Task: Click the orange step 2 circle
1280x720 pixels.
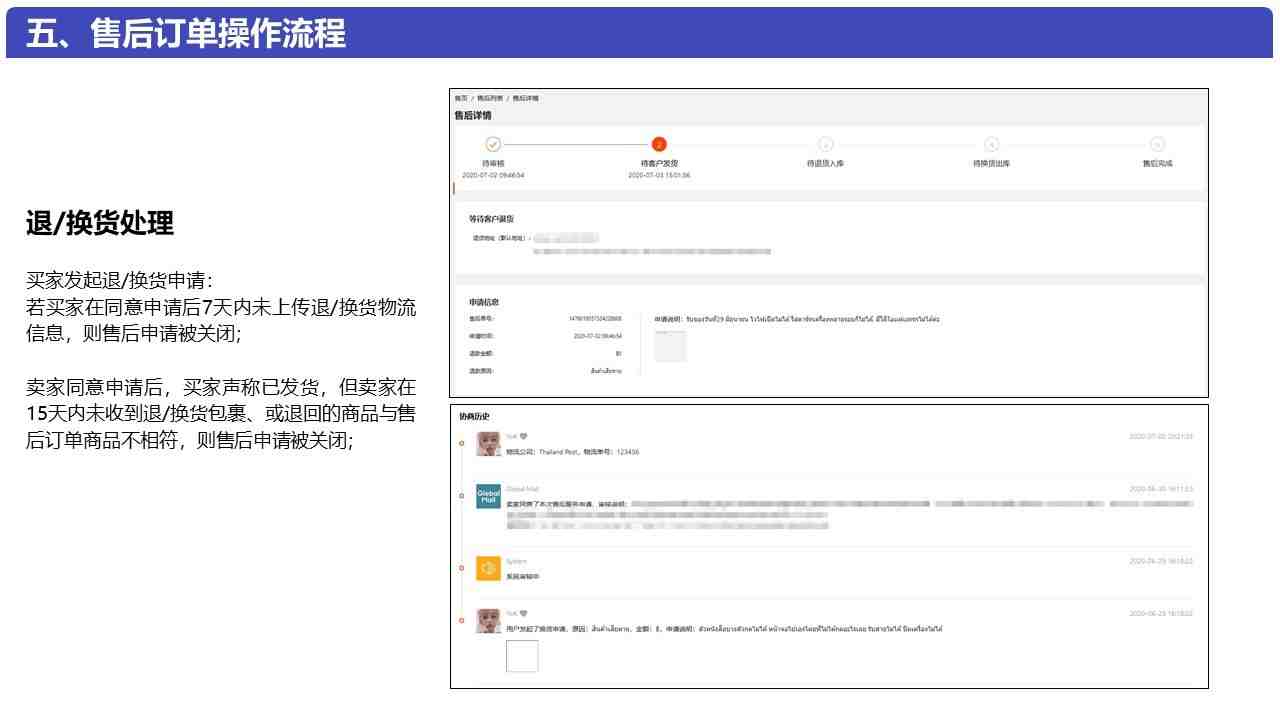Action: point(659,145)
